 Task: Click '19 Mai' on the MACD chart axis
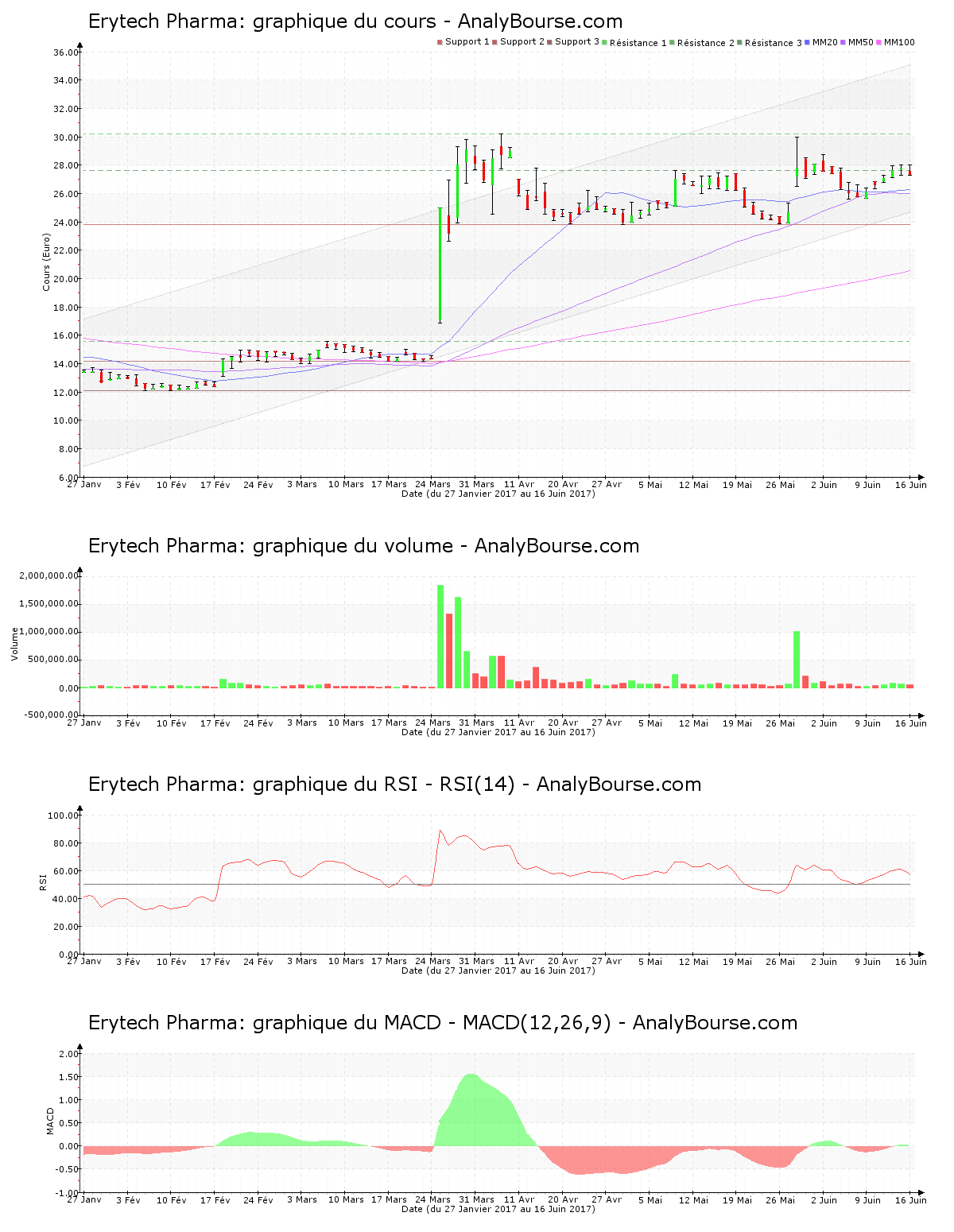[737, 1199]
